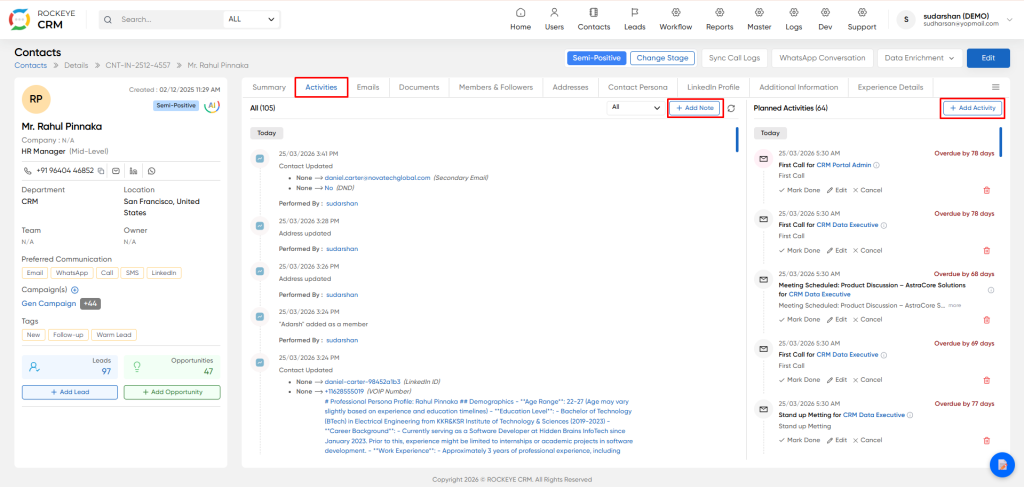Open Dev section in top navigation
Screen dimensions: 1024x487
point(825,19)
